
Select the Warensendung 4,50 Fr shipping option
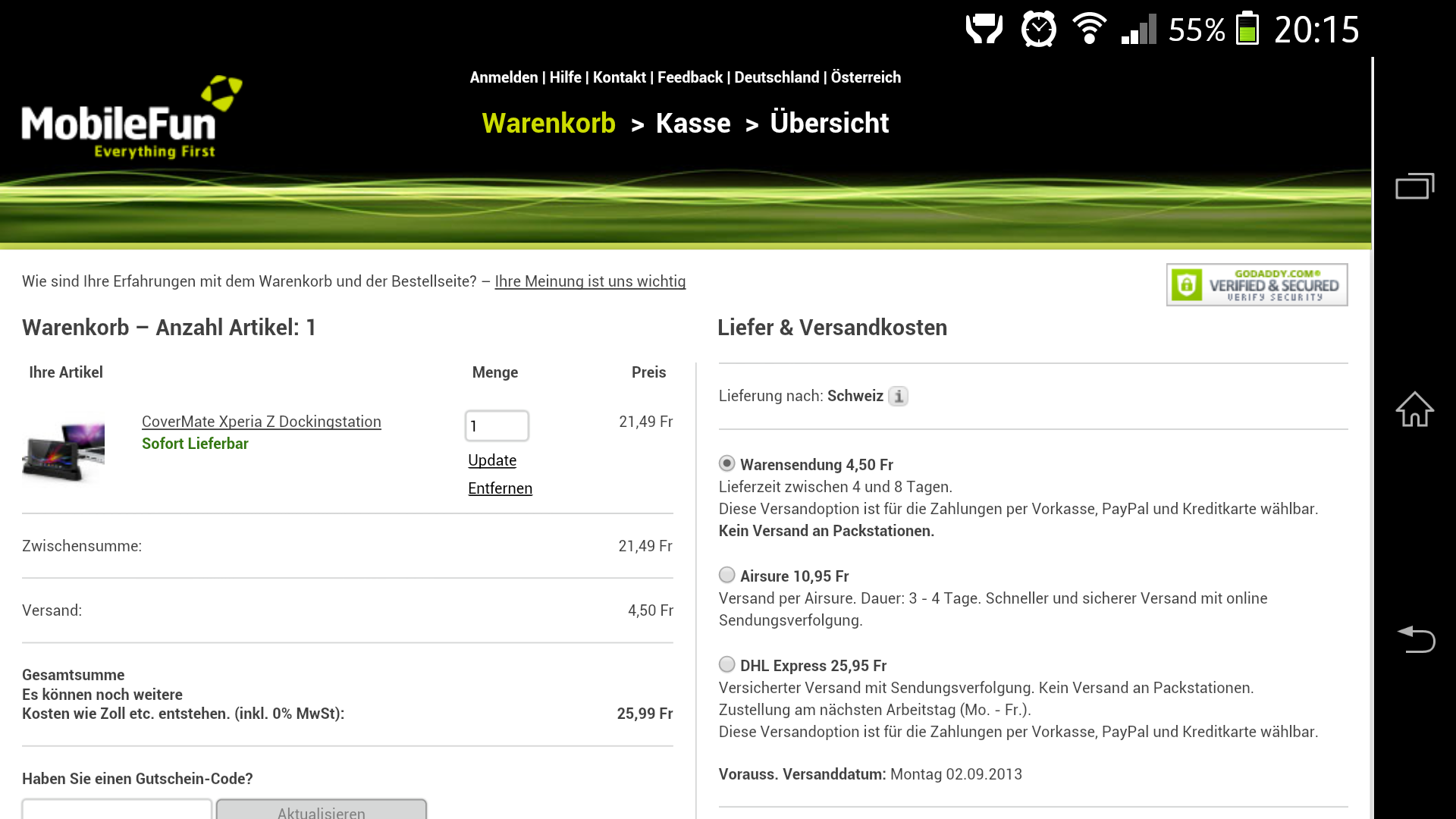pyautogui.click(x=726, y=463)
